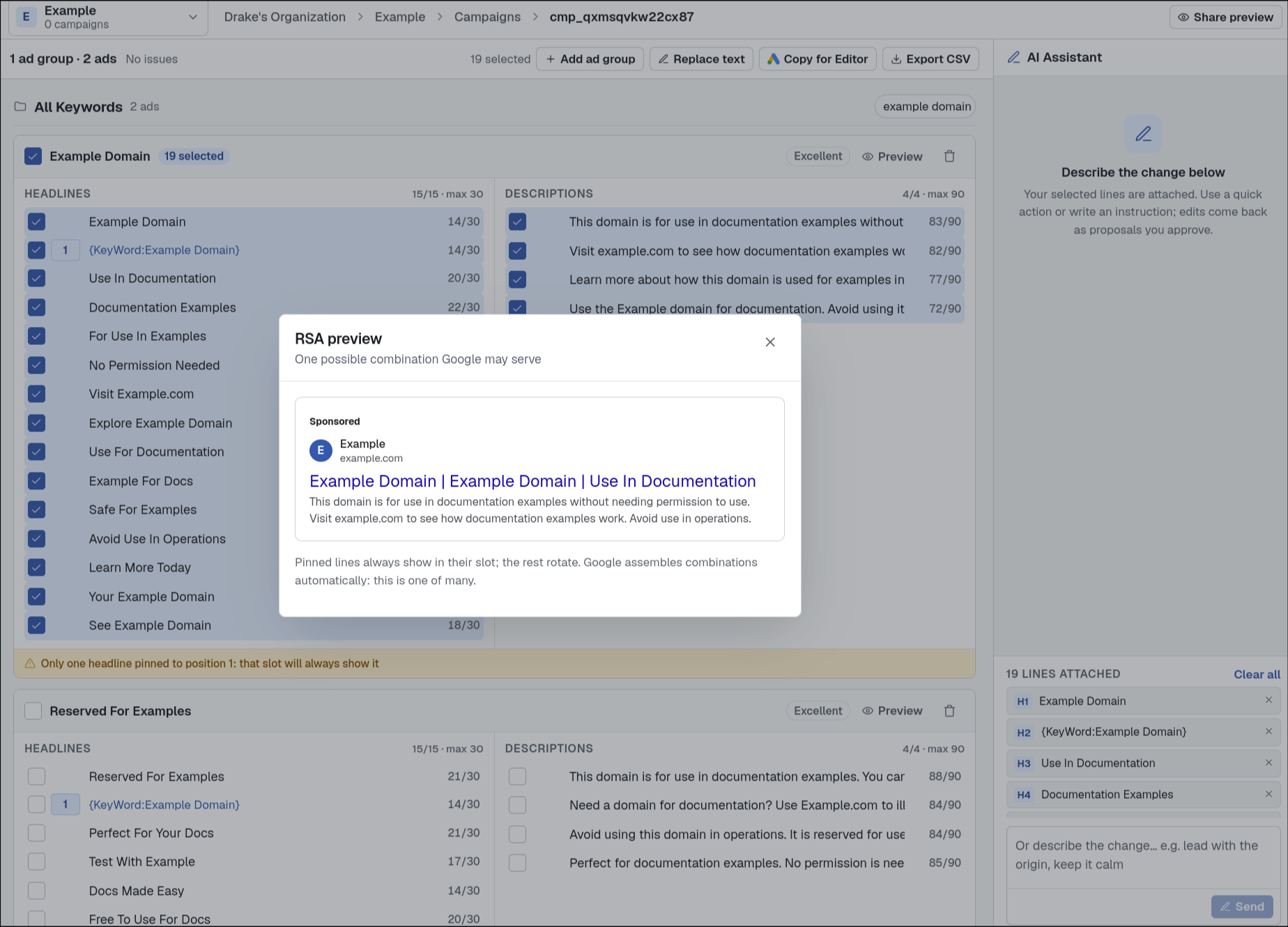
Task: Select the example domain keyword chip
Action: coord(926,107)
